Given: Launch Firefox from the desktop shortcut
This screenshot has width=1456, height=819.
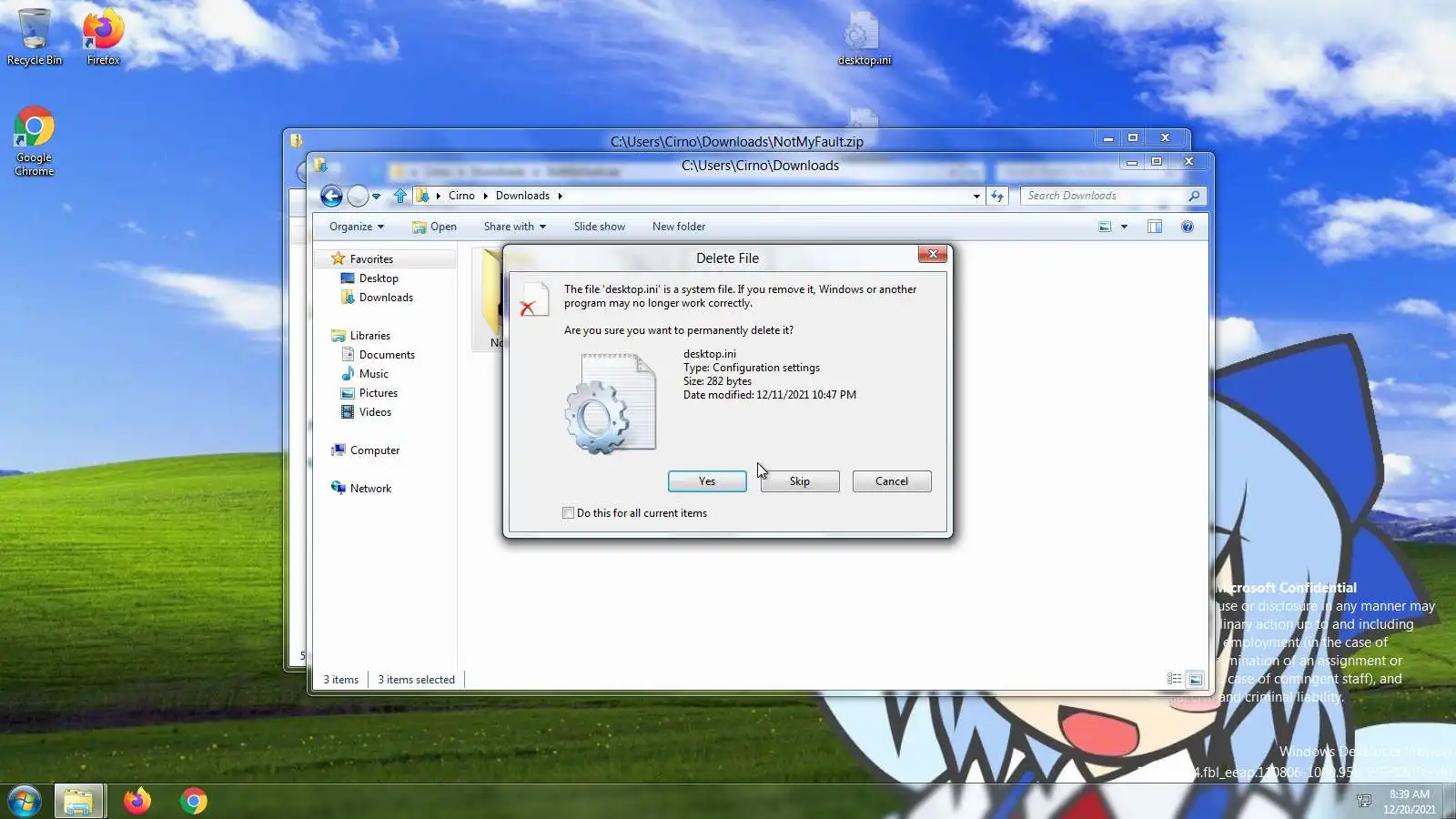Looking at the screenshot, I should (x=104, y=36).
